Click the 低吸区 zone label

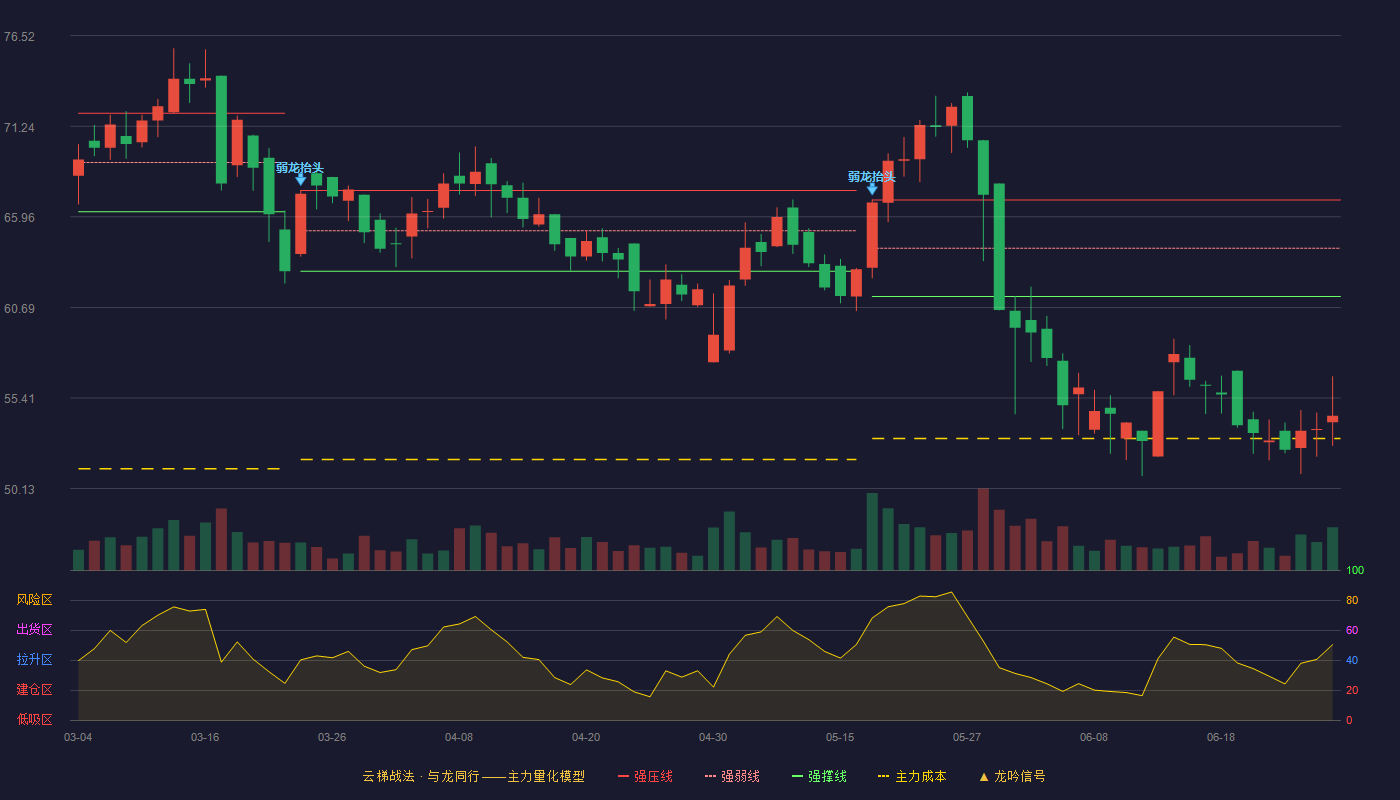coord(34,719)
